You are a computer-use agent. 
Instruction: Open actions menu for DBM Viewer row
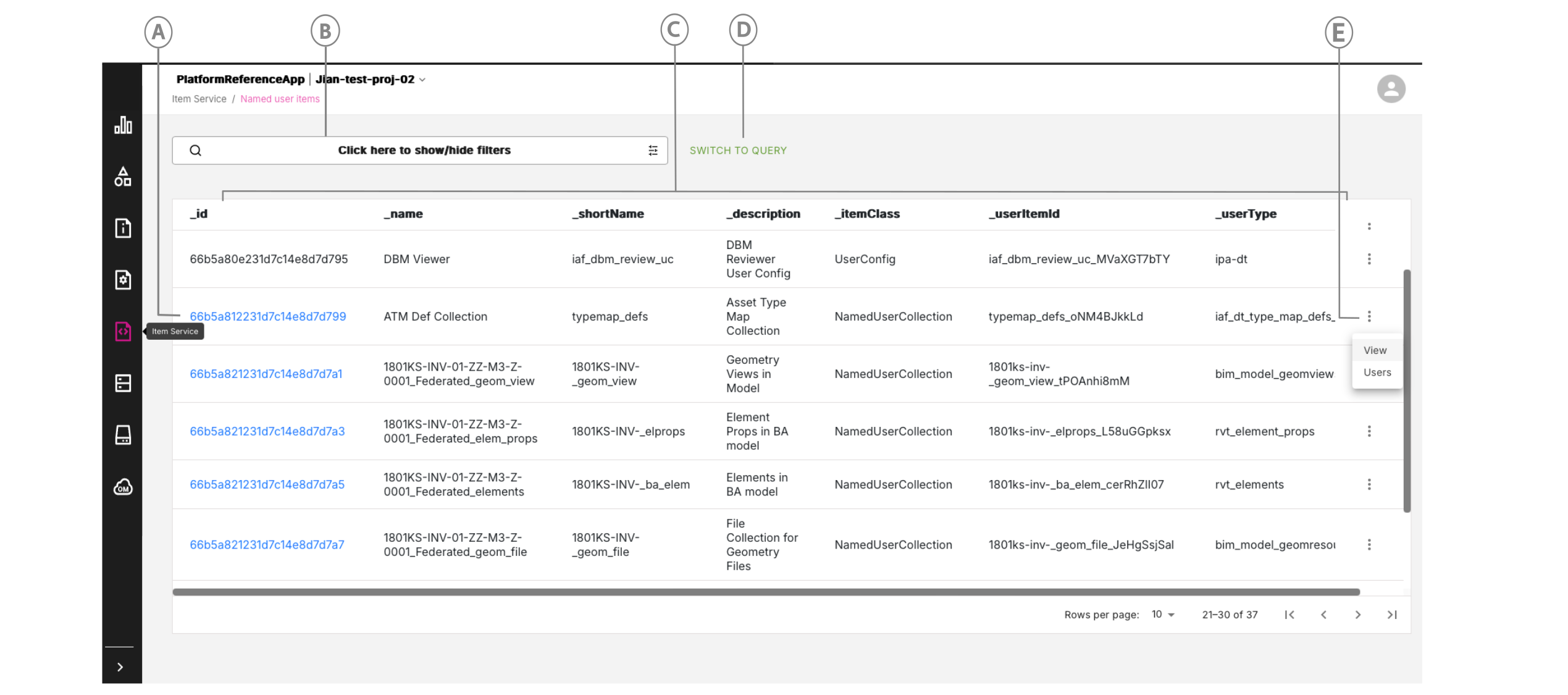click(x=1369, y=259)
